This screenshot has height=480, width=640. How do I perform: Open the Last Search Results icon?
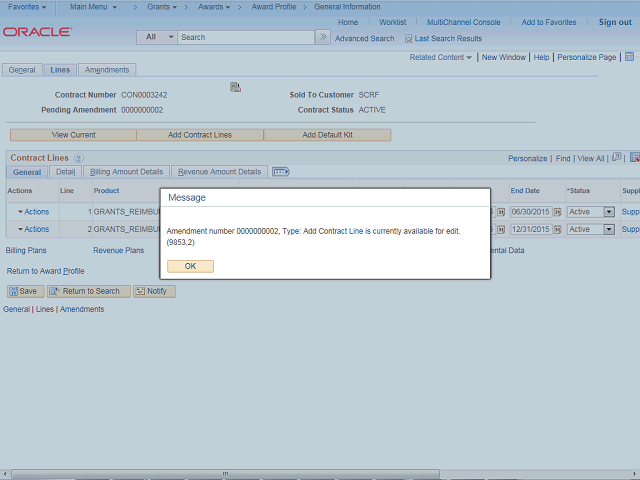(408, 39)
